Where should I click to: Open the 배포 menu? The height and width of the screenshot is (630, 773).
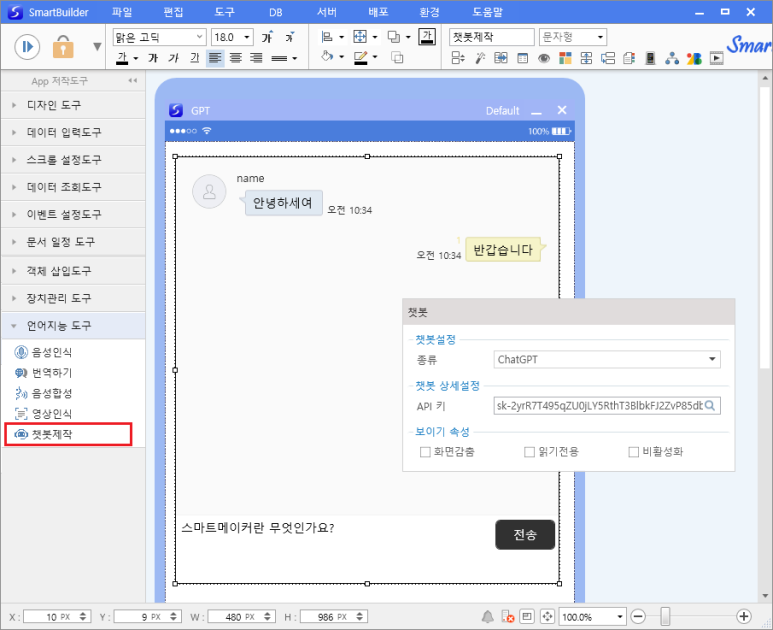[x=378, y=12]
